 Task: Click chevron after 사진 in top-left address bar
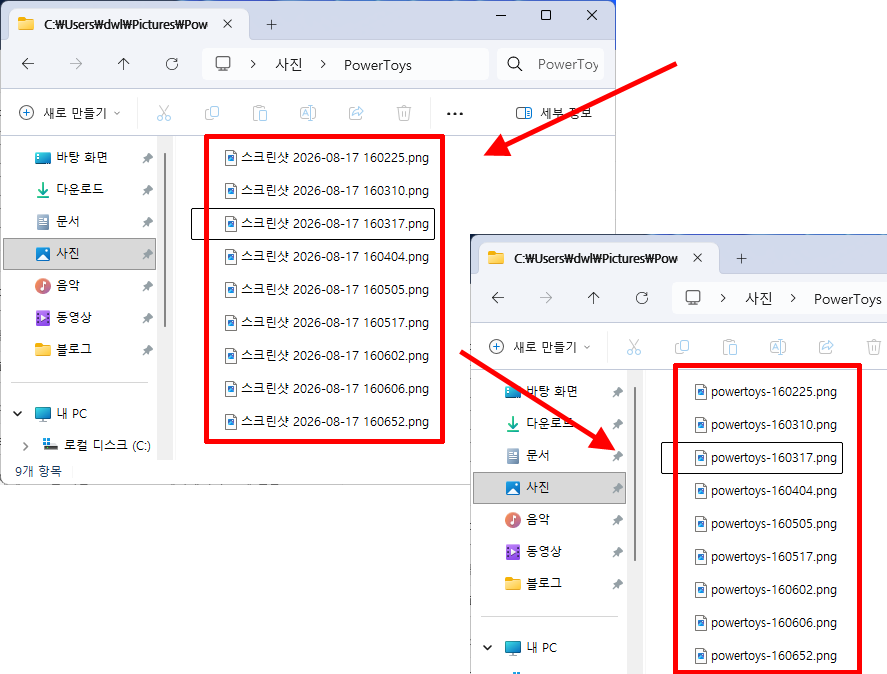[x=323, y=65]
